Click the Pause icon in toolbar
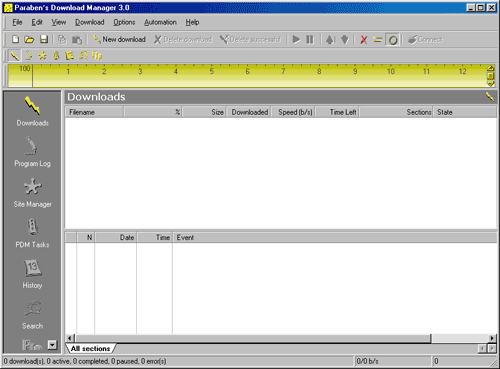The image size is (500, 369). tap(310, 40)
